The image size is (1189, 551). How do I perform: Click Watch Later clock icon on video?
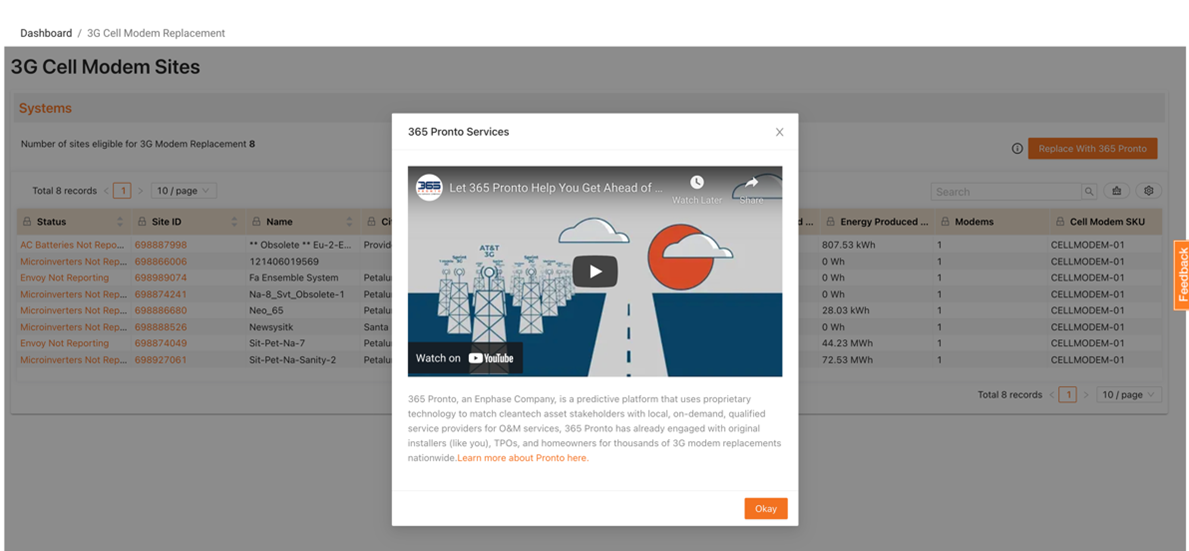point(697,183)
